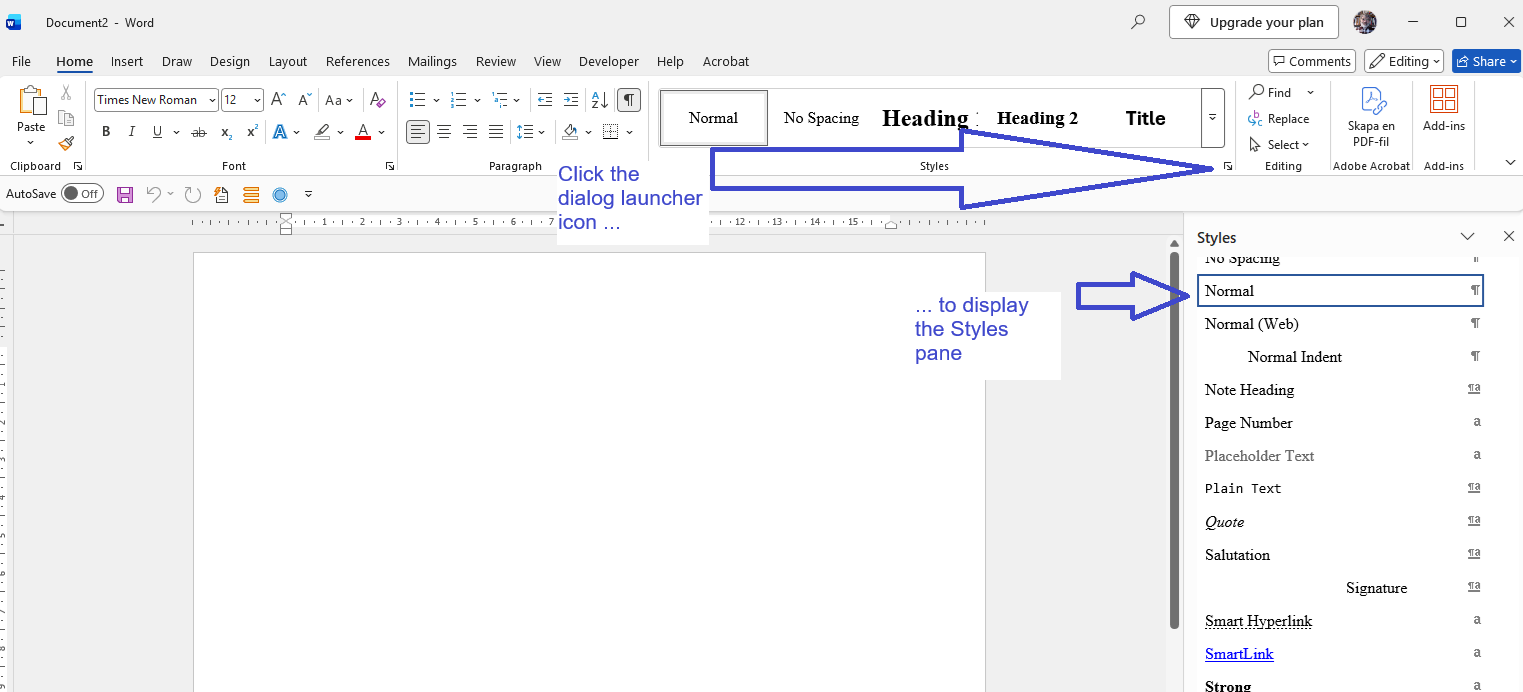This screenshot has width=1523, height=692.
Task: Click the blue circle icon in quick access toolbar
Action: [x=280, y=194]
